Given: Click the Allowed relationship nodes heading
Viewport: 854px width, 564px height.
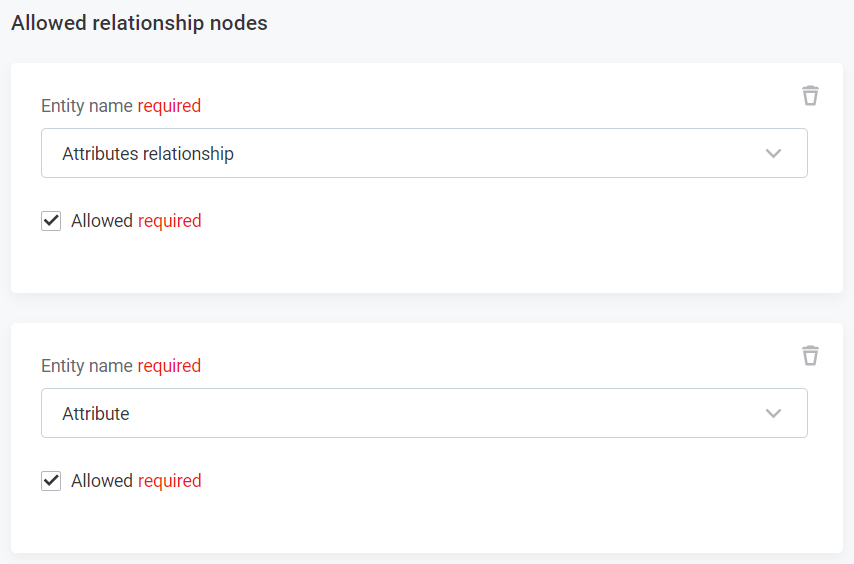Looking at the screenshot, I should 139,23.
